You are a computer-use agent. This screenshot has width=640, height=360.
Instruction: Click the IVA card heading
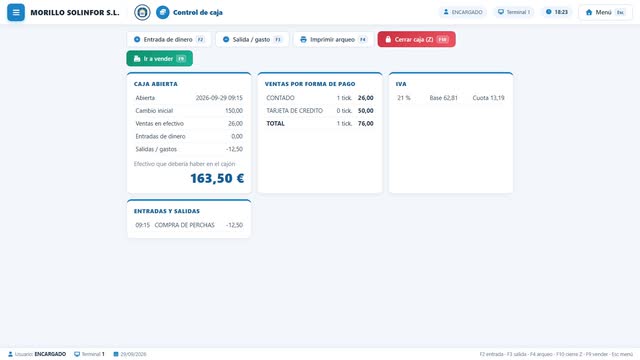click(x=401, y=84)
